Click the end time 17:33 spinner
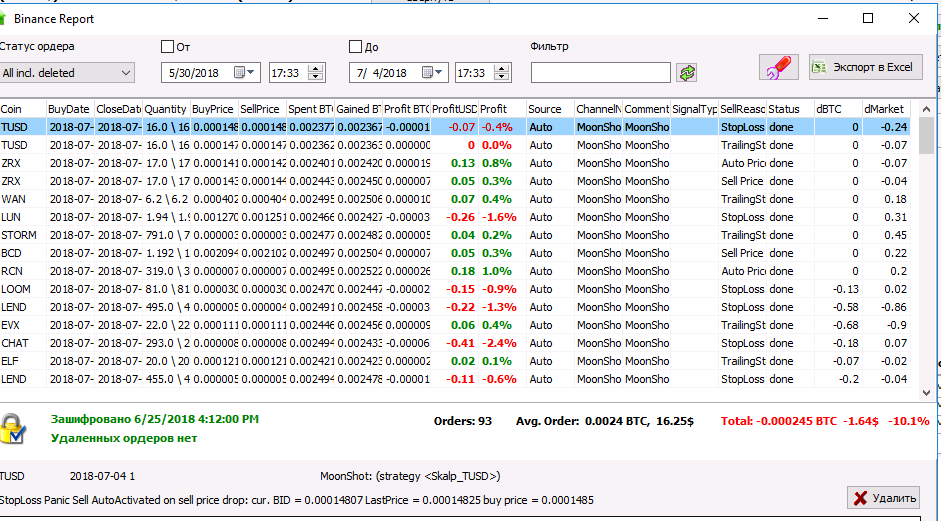This screenshot has height=521, width=941. tap(504, 73)
